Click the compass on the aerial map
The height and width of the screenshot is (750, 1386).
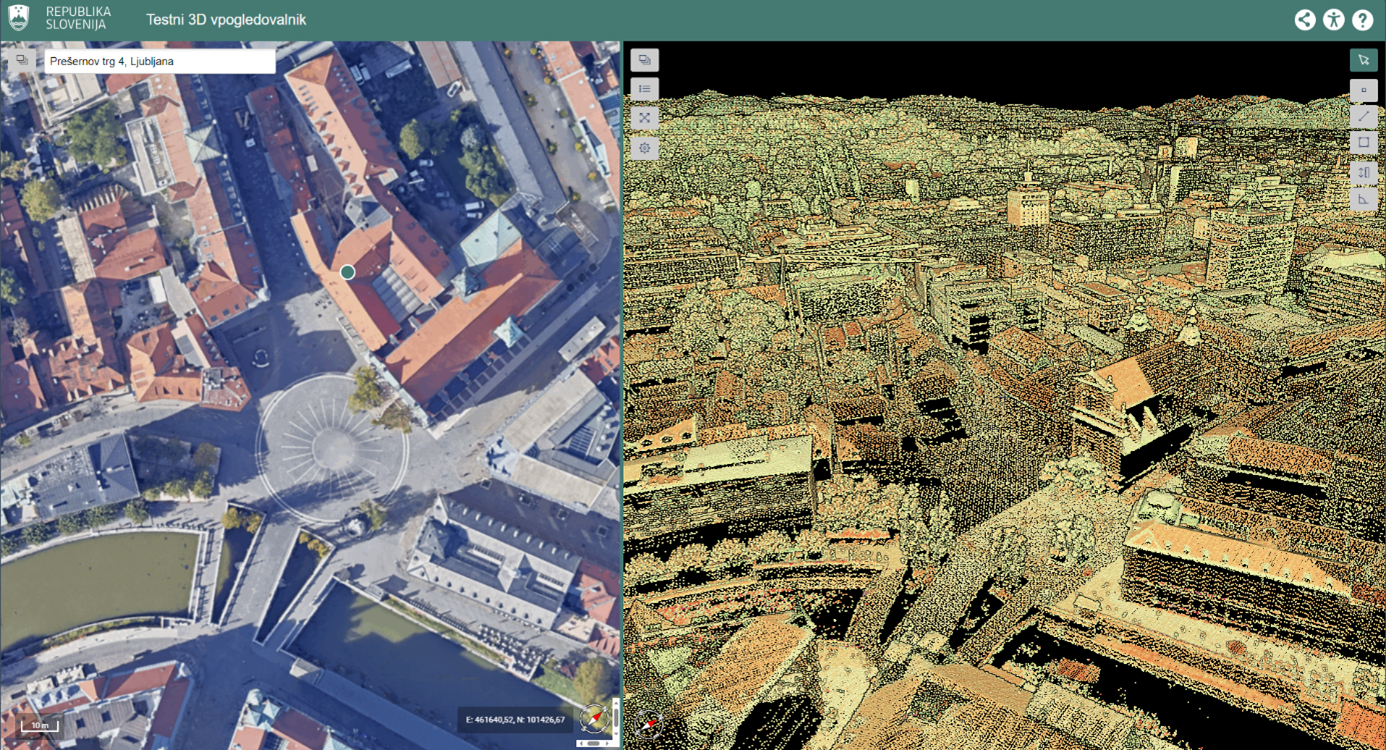[595, 718]
